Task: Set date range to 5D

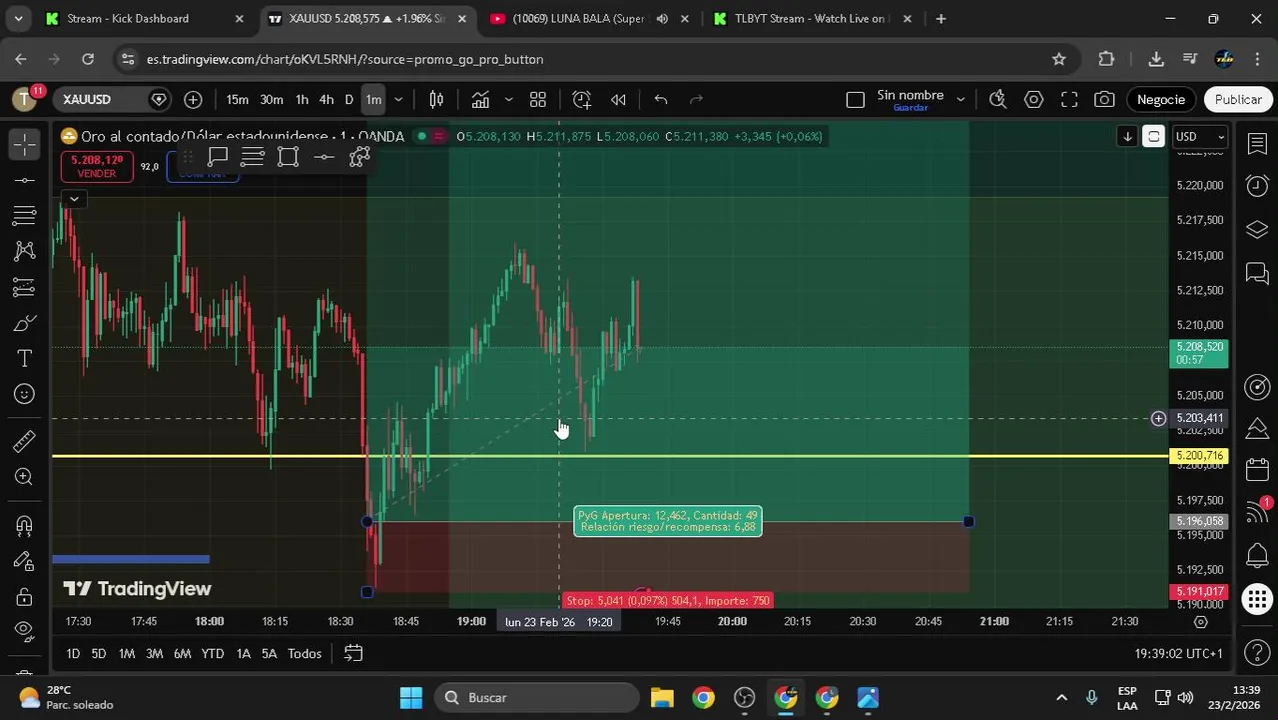Action: (99, 653)
